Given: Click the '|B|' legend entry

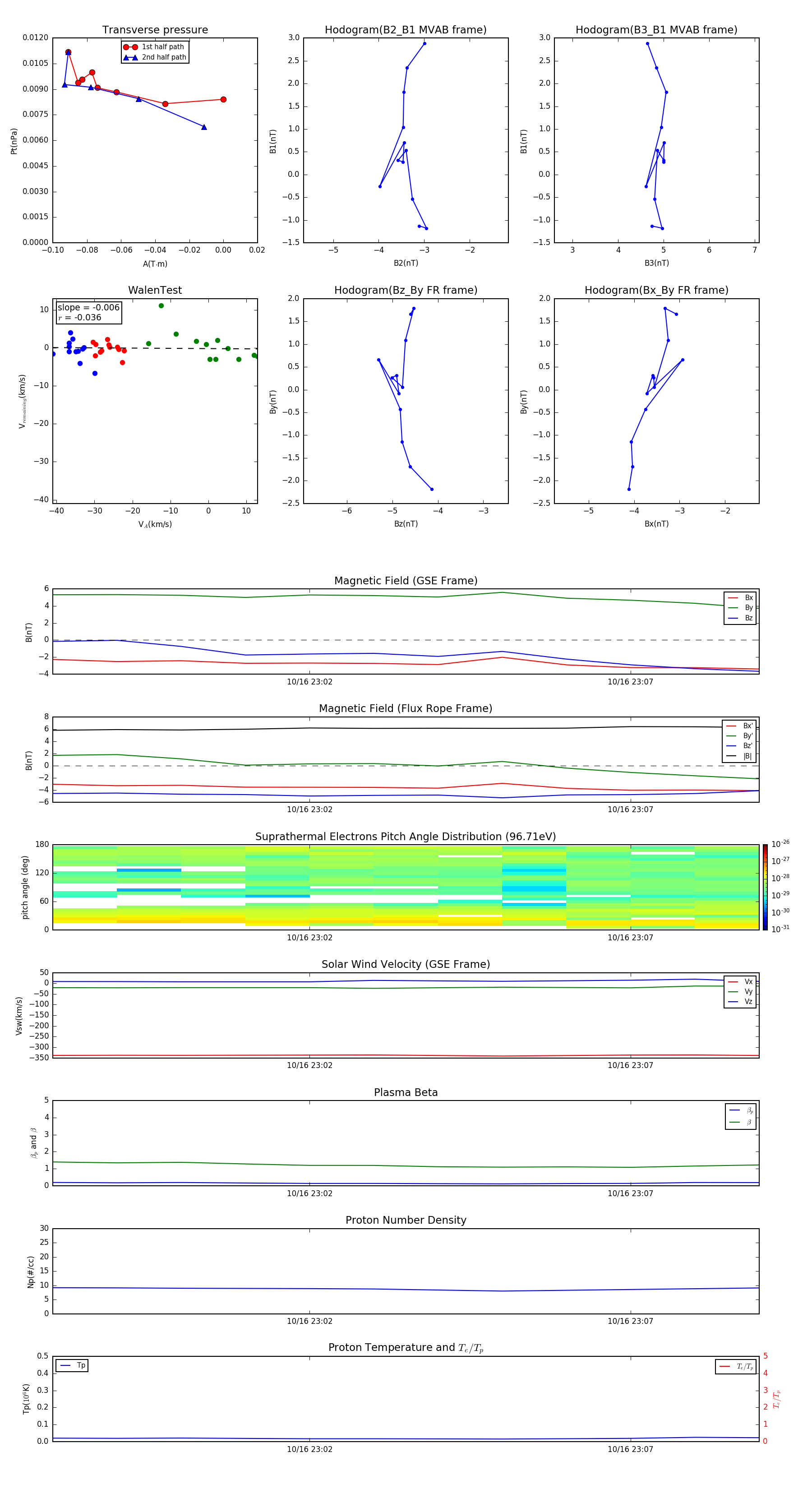Looking at the screenshot, I should (x=740, y=756).
